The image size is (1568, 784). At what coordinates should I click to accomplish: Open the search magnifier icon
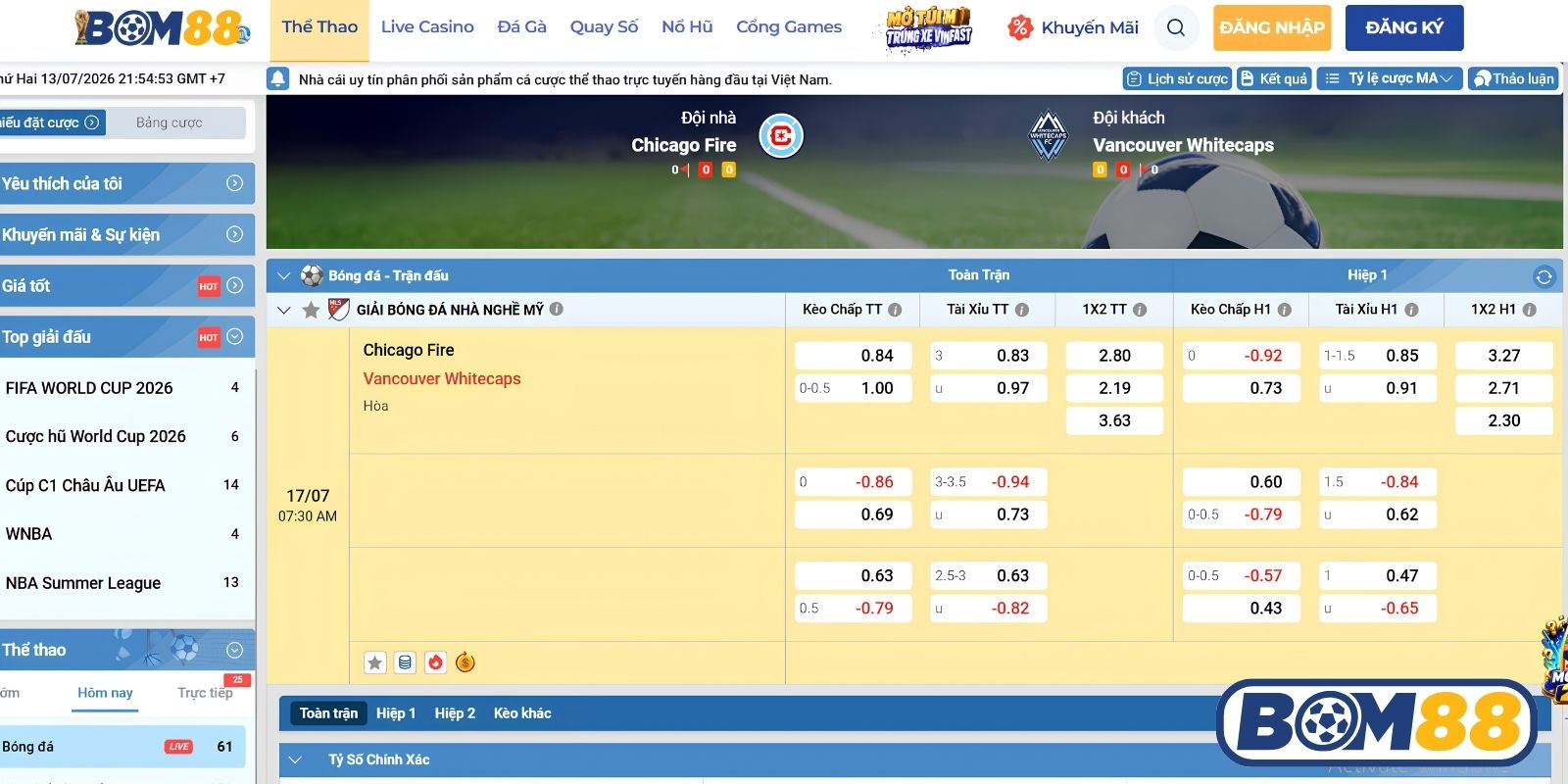(x=1176, y=27)
